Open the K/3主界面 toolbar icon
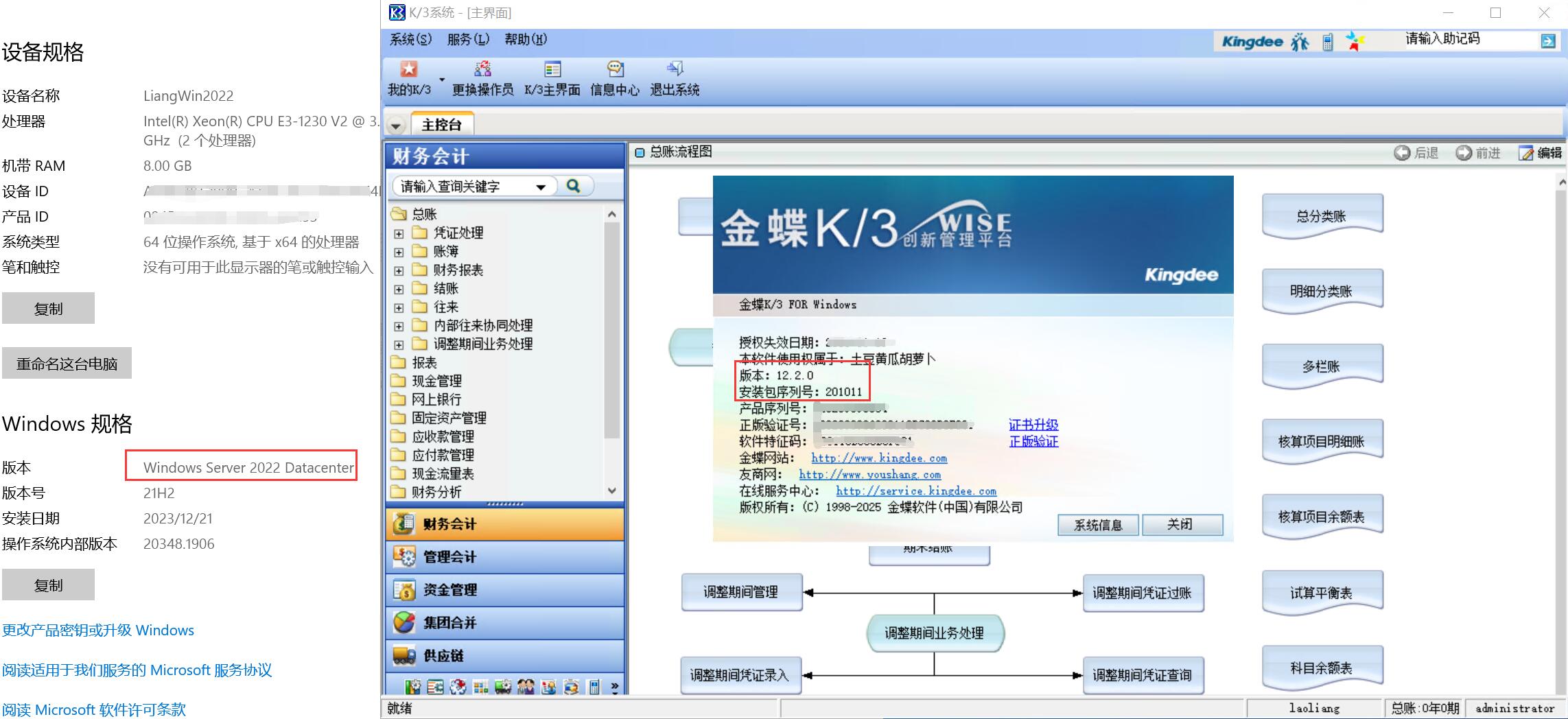Image resolution: width=1568 pixels, height=719 pixels. click(x=552, y=69)
